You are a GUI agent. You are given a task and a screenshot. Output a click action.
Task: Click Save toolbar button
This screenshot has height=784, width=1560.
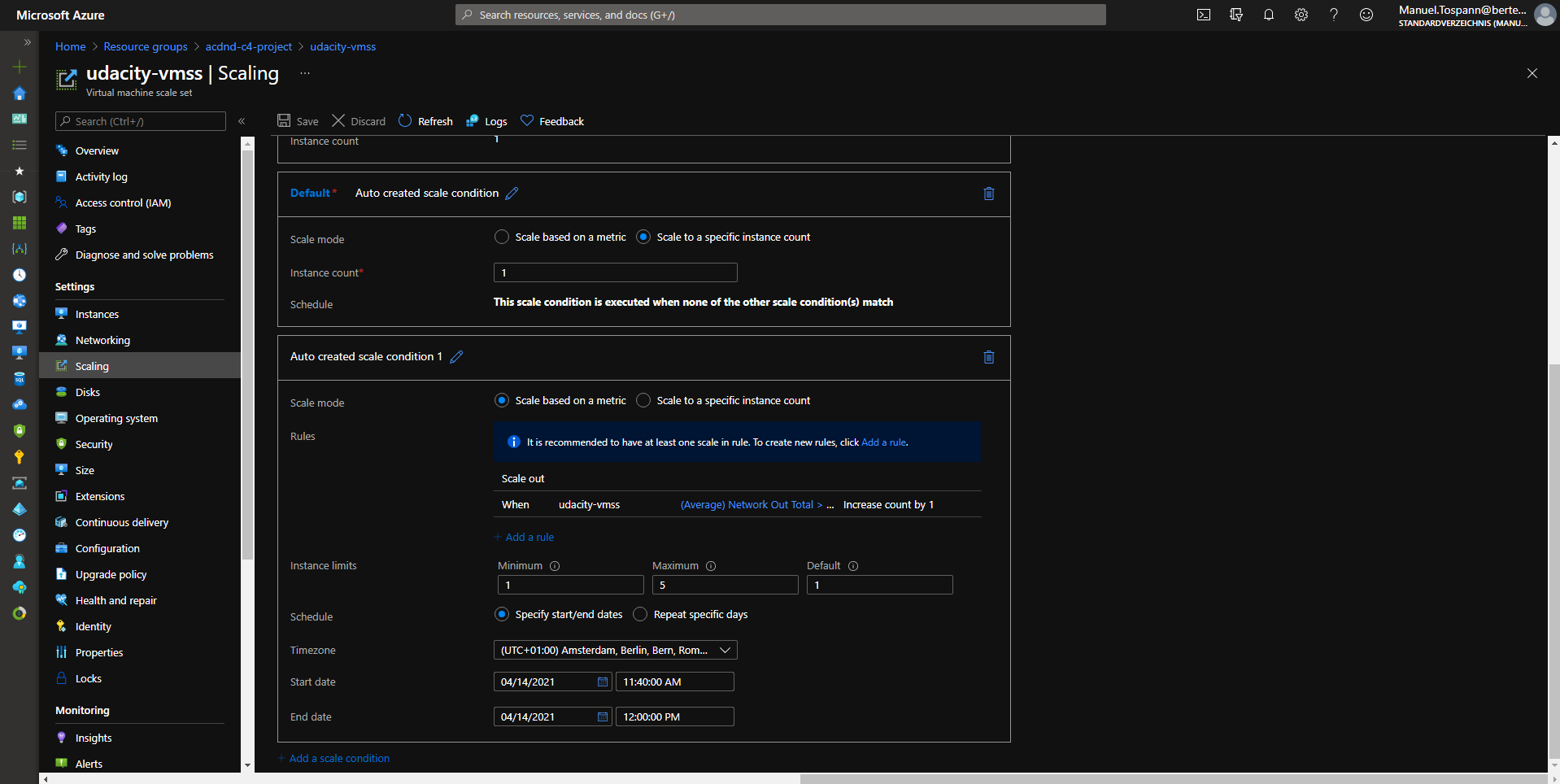(x=298, y=121)
